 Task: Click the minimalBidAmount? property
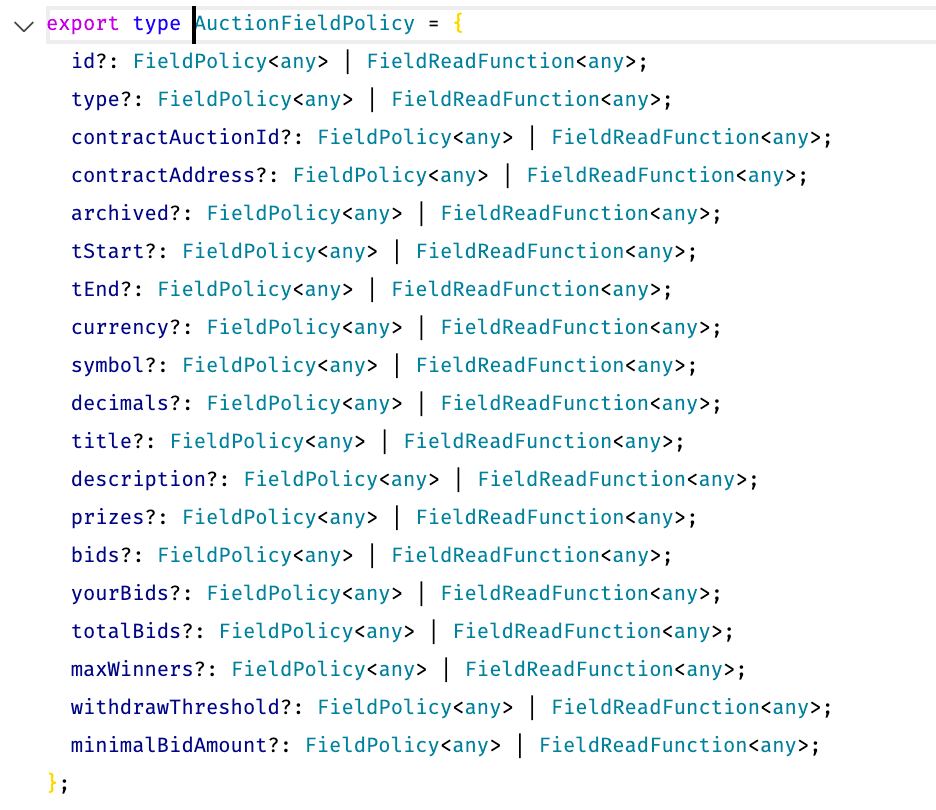pos(175,746)
